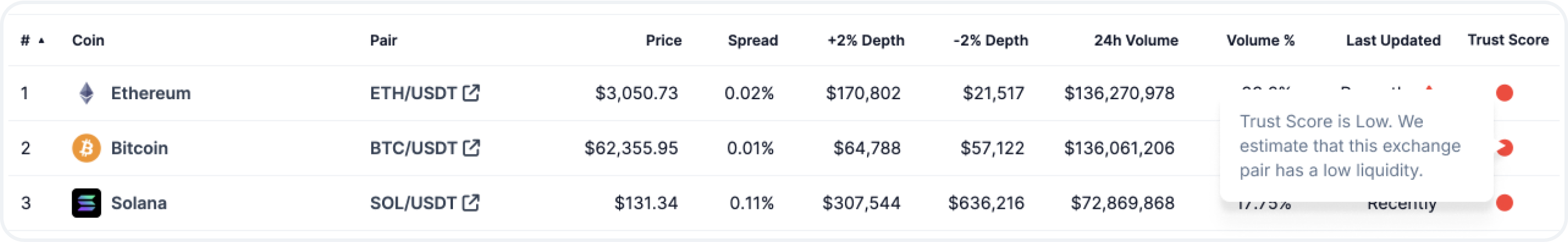Click the Last Updated column header
This screenshot has width=1568, height=242.
1393,41
